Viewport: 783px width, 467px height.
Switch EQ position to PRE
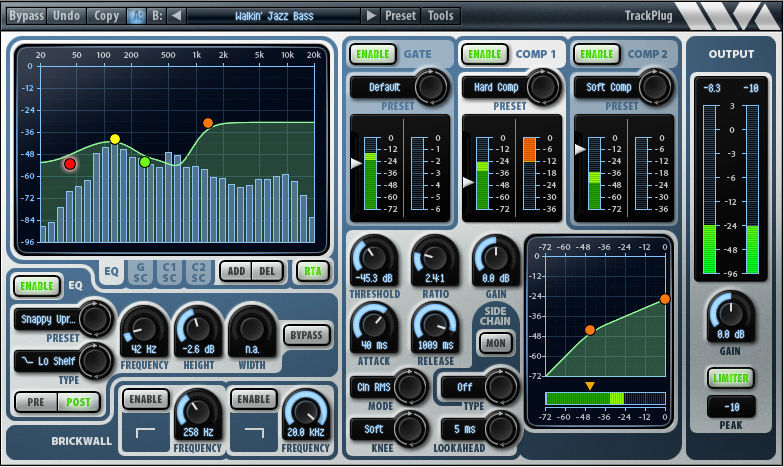click(x=36, y=402)
